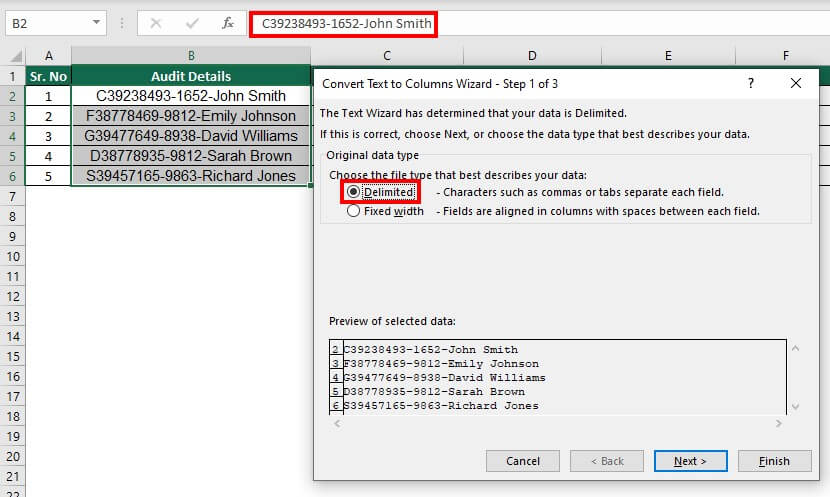Click preview scroll up arrow
The width and height of the screenshot is (830, 497).
(795, 348)
